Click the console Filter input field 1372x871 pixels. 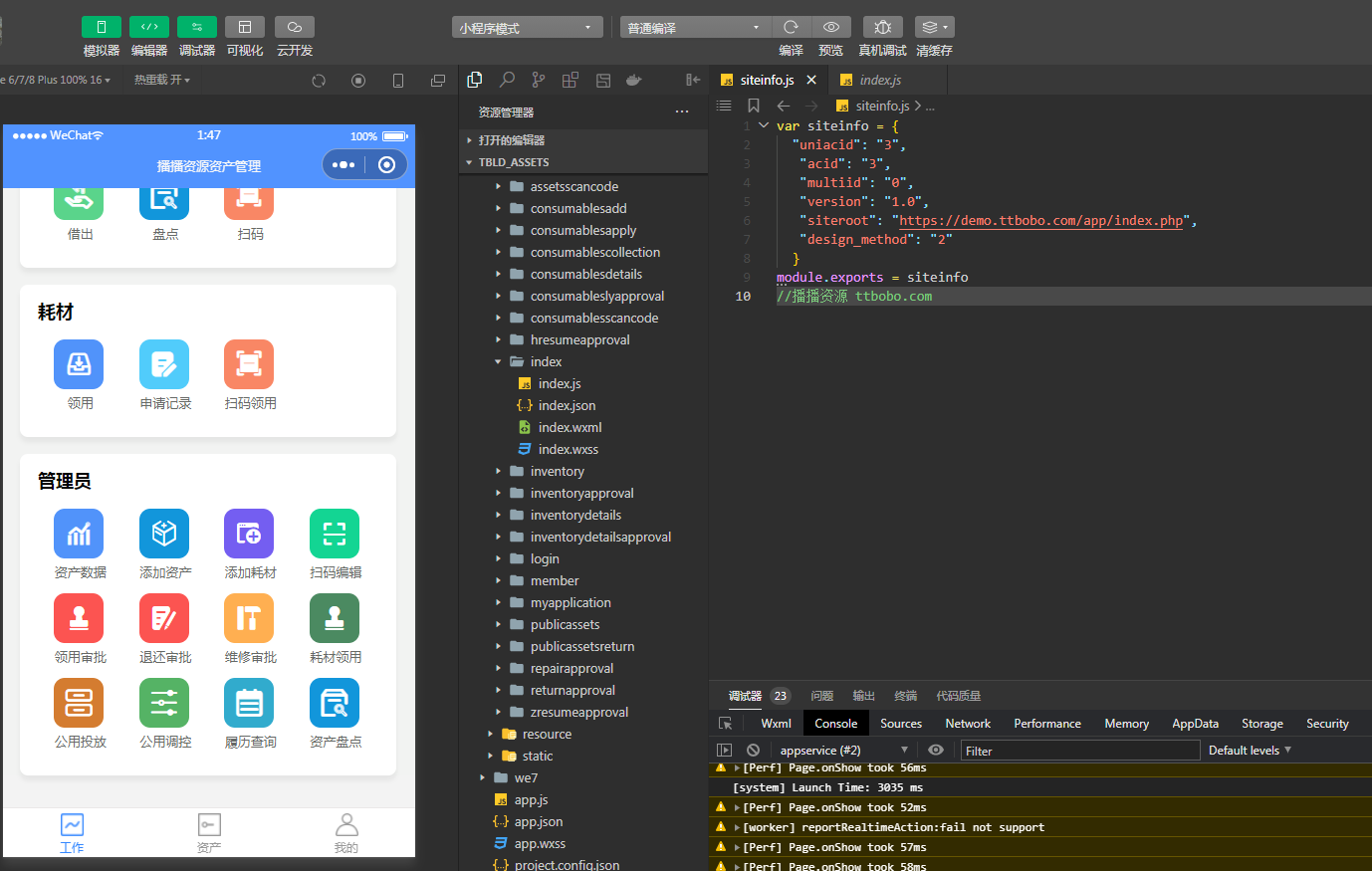coord(1080,751)
